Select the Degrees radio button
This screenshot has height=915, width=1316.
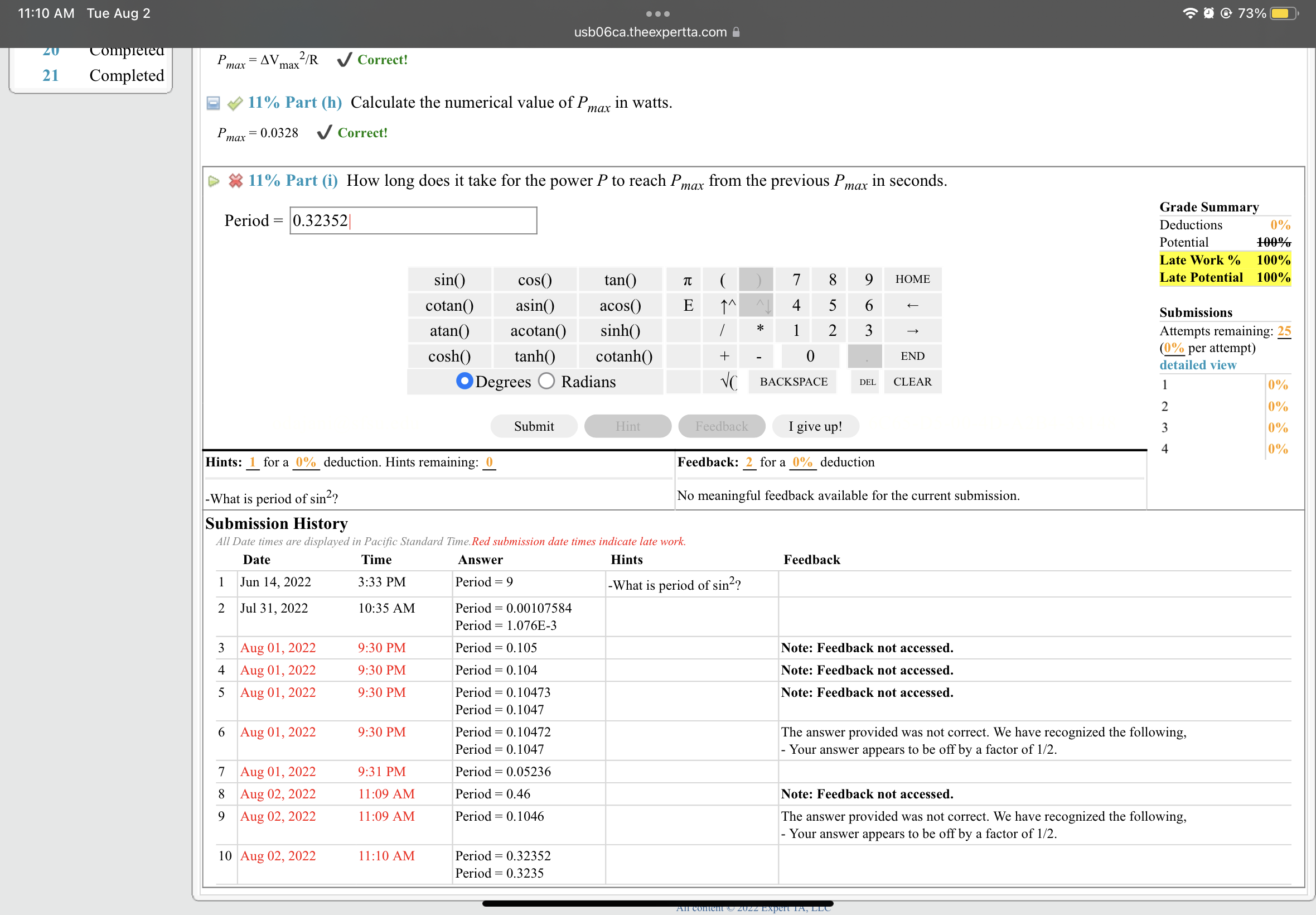pos(464,381)
